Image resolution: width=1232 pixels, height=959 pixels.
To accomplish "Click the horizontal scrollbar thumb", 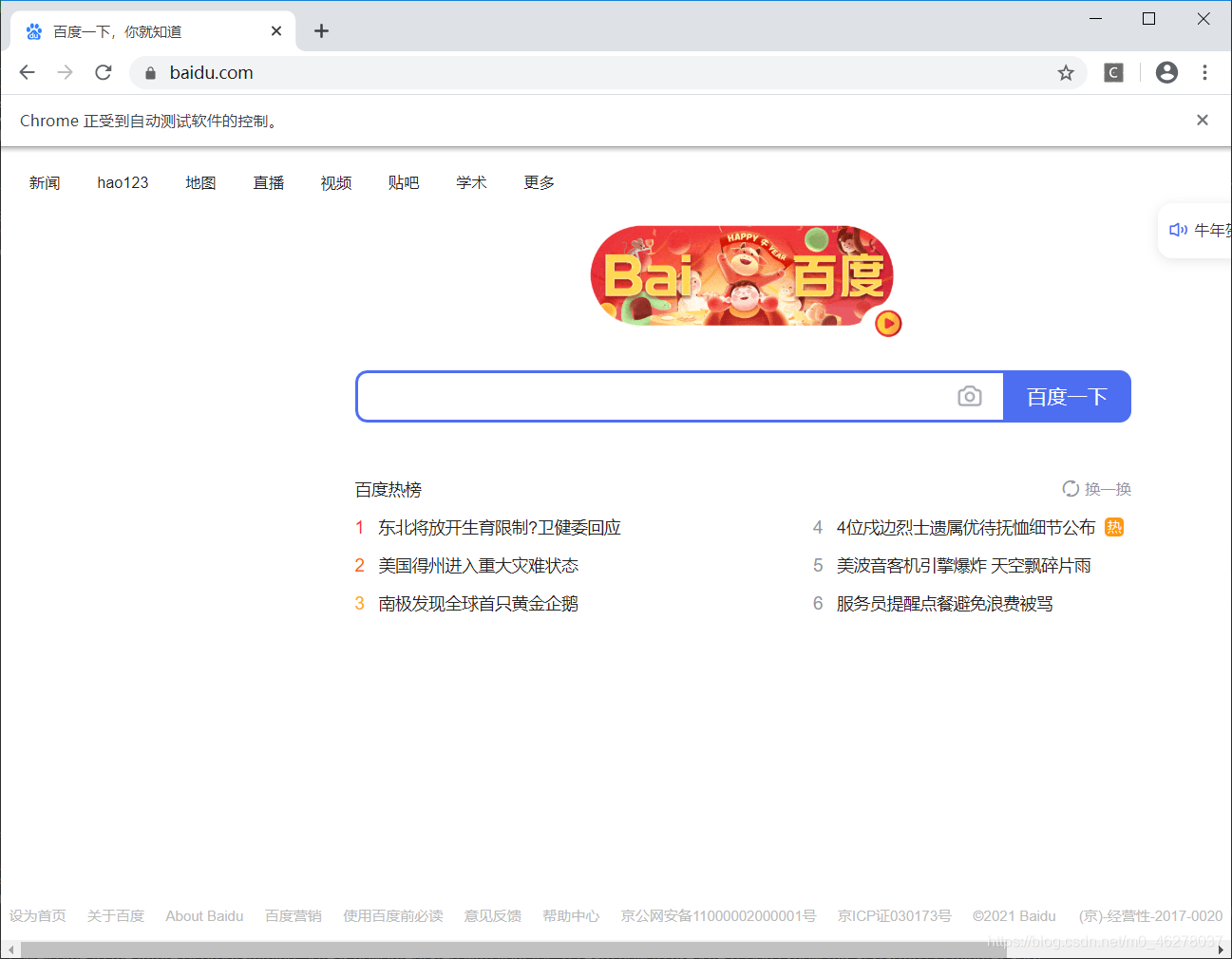I will tap(513, 950).
